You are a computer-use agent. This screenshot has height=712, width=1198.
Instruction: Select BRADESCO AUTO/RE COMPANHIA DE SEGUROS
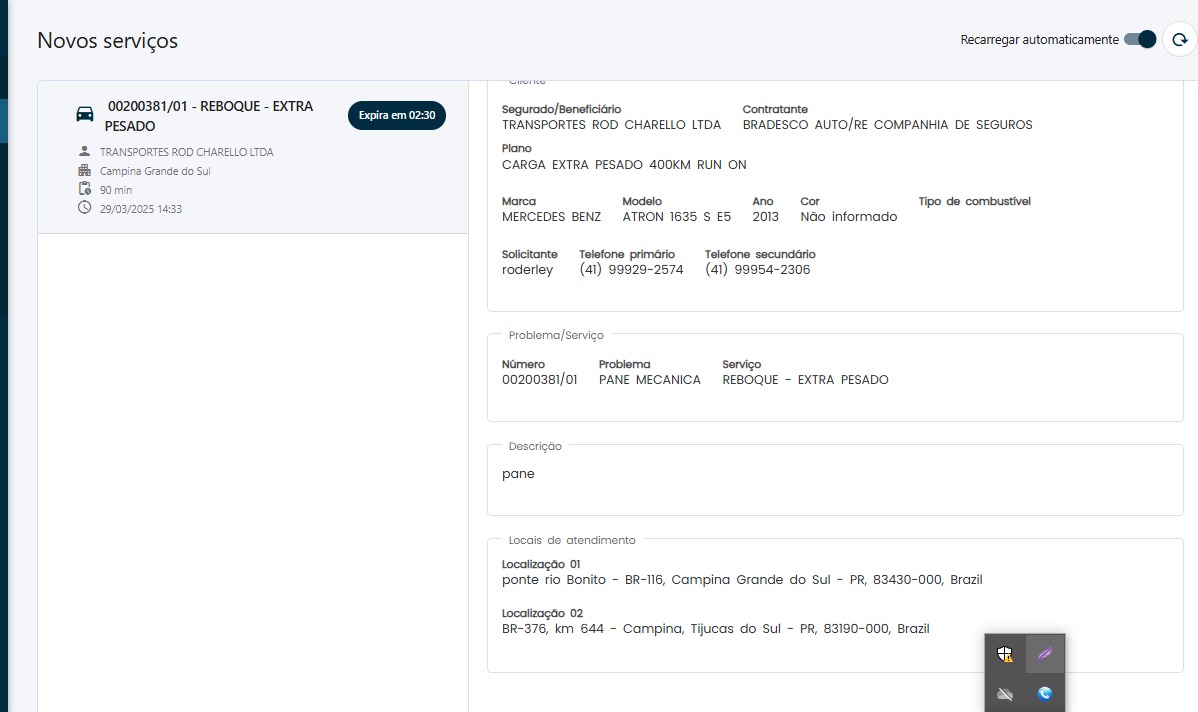[887, 125]
